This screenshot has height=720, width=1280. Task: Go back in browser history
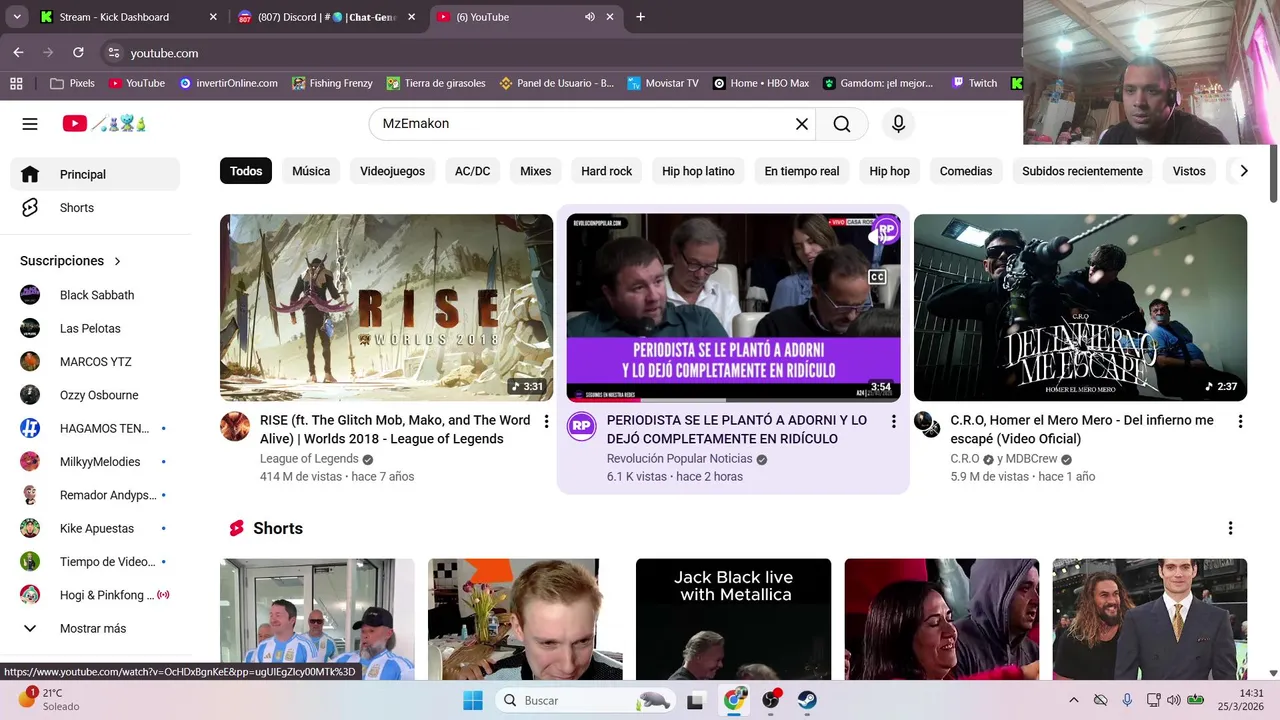tap(18, 53)
